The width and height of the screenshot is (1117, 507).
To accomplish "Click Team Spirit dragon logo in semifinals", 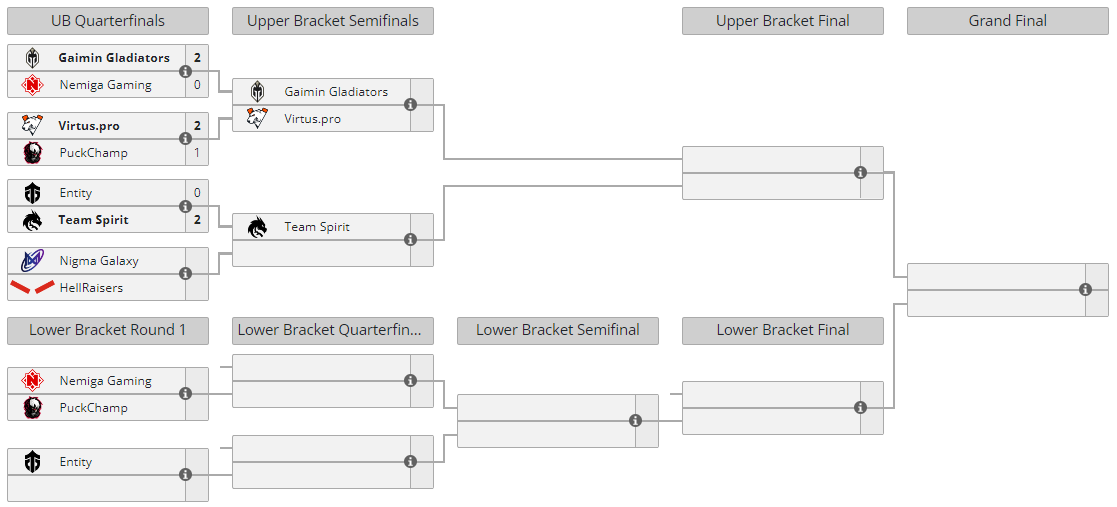I will [258, 227].
